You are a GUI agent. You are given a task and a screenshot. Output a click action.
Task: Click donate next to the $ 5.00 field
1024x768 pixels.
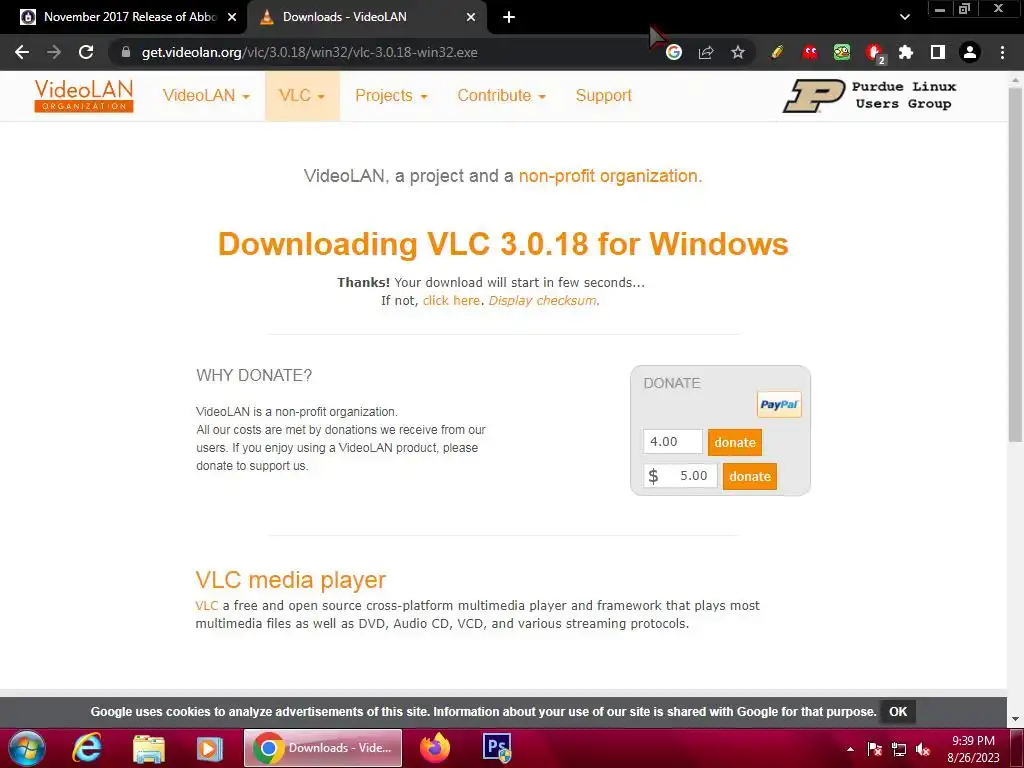tap(750, 476)
